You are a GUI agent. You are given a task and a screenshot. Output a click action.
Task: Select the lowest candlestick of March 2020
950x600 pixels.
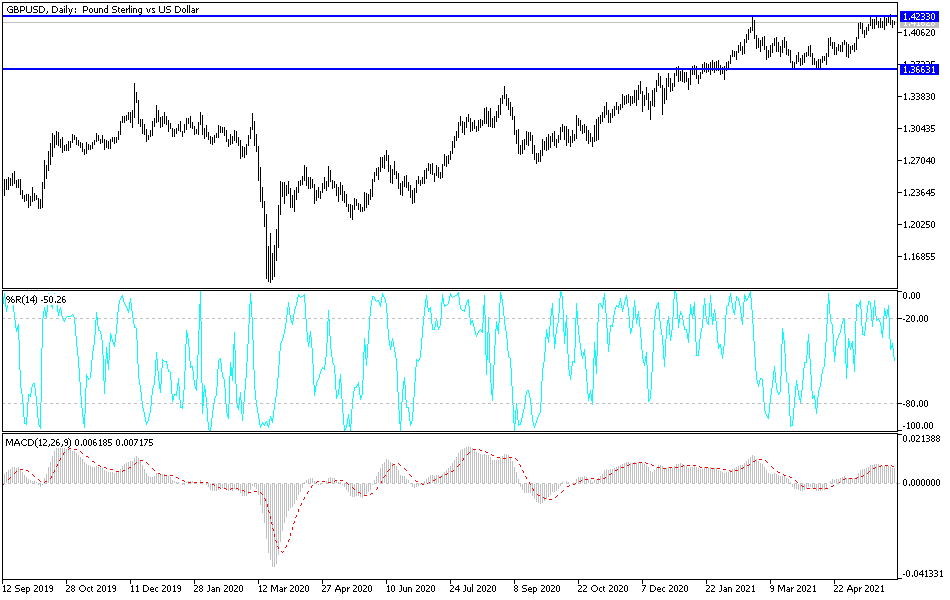pos(270,270)
